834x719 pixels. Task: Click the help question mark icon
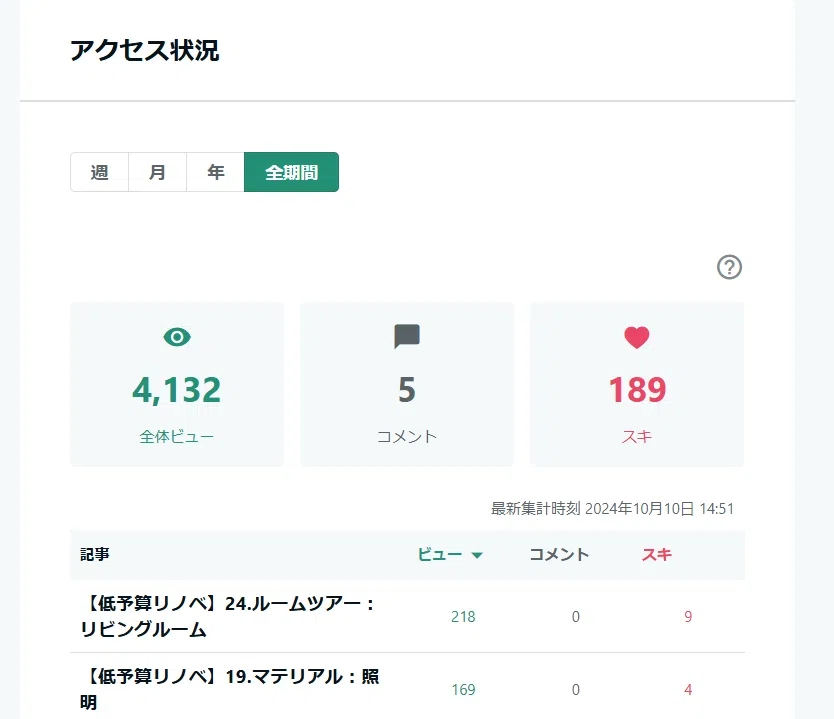point(729,267)
